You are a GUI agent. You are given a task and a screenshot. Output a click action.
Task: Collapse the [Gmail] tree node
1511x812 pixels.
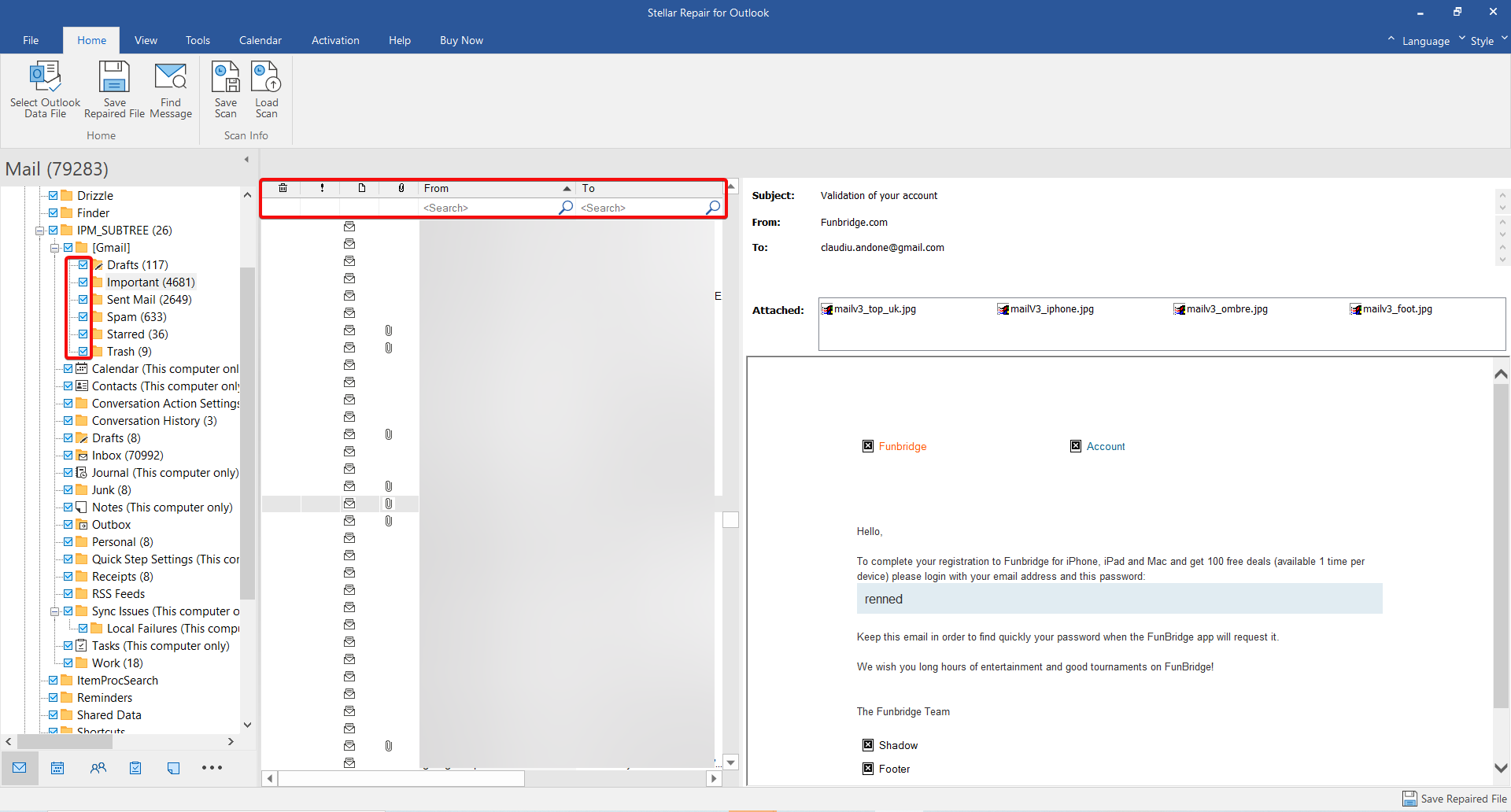[x=54, y=248]
